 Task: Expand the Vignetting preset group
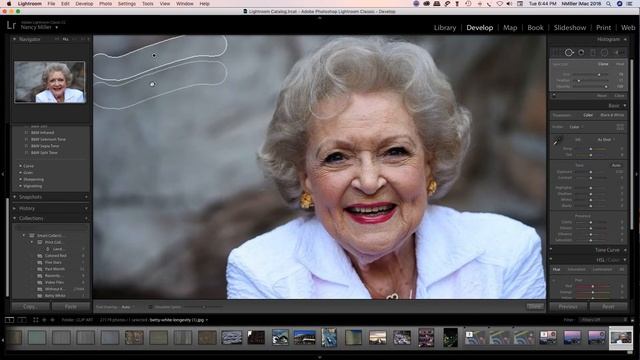point(20,186)
